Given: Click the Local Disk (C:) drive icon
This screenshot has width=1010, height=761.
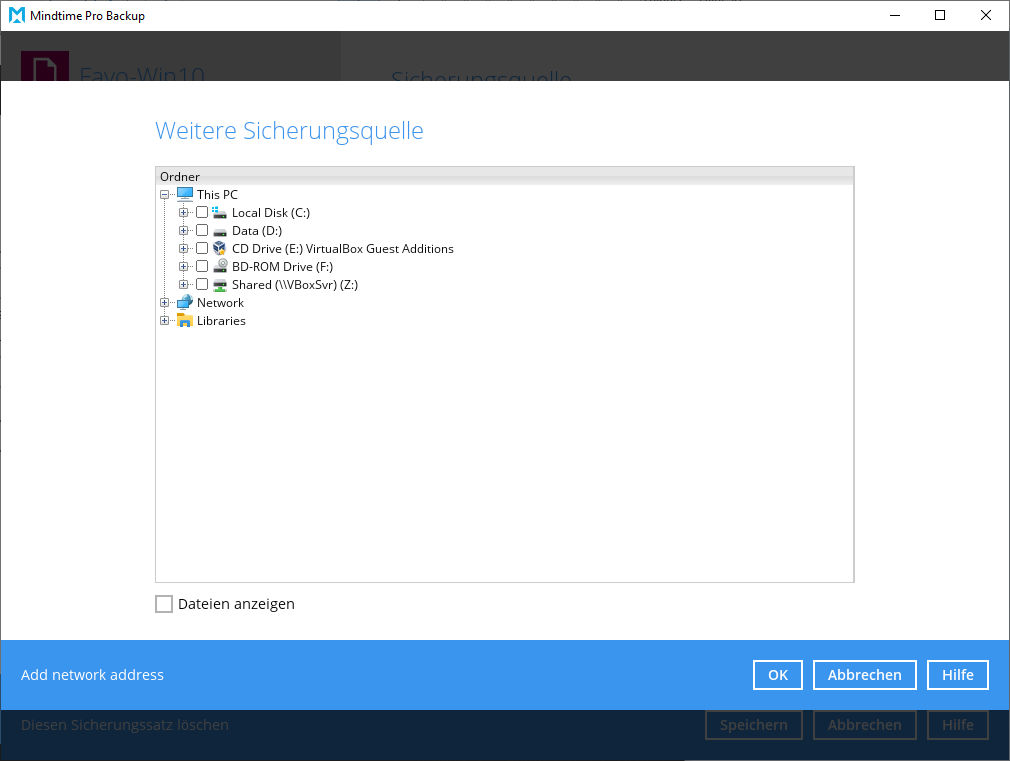Looking at the screenshot, I should 220,213.
